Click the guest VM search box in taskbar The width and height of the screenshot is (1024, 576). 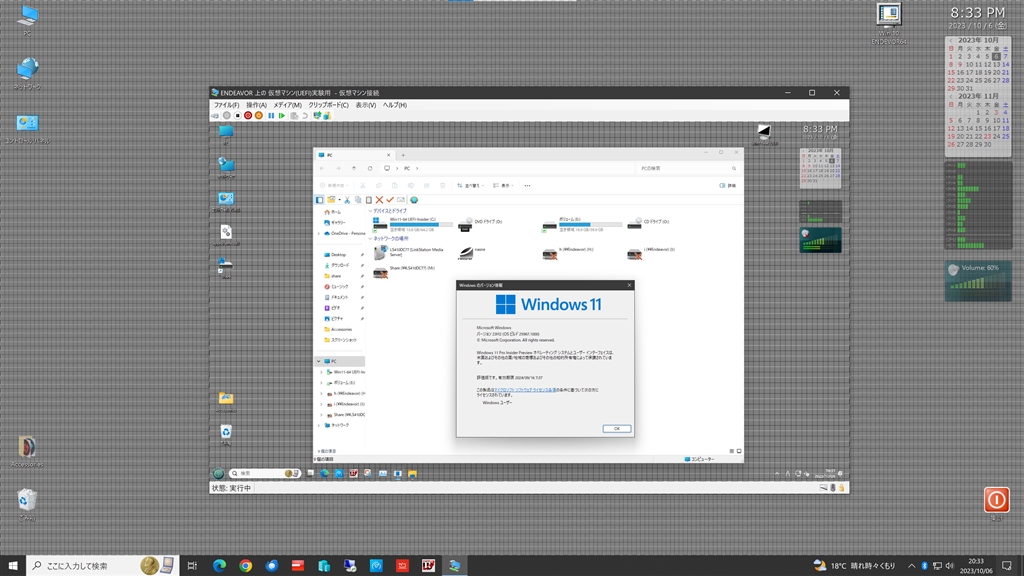click(264, 473)
